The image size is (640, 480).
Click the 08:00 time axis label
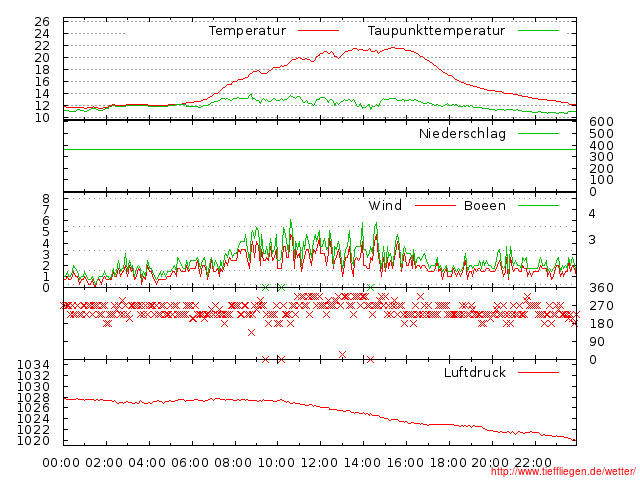point(233,463)
